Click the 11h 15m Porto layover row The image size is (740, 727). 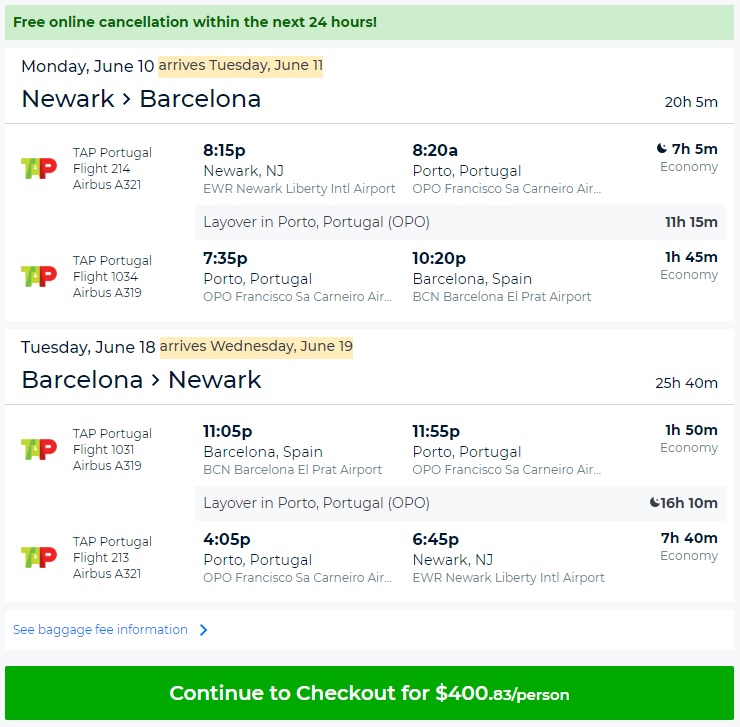[460, 222]
